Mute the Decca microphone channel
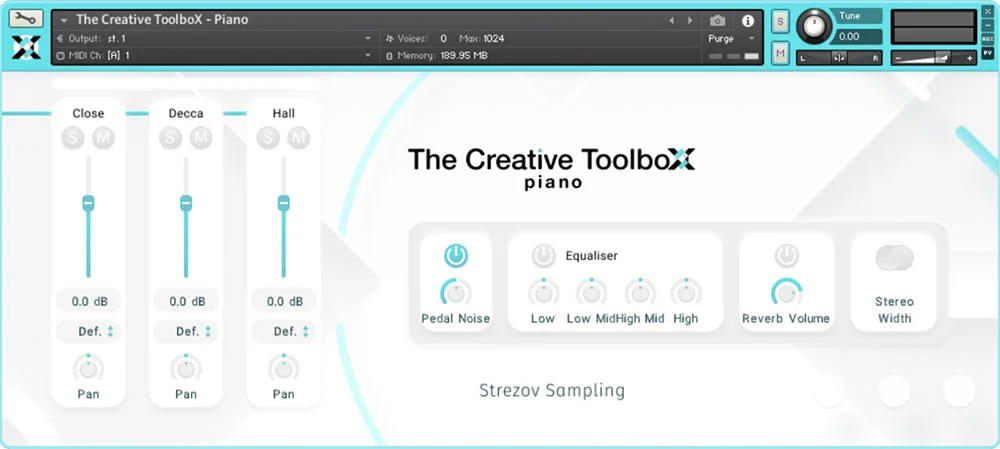The height and width of the screenshot is (449, 1000). tap(200, 137)
